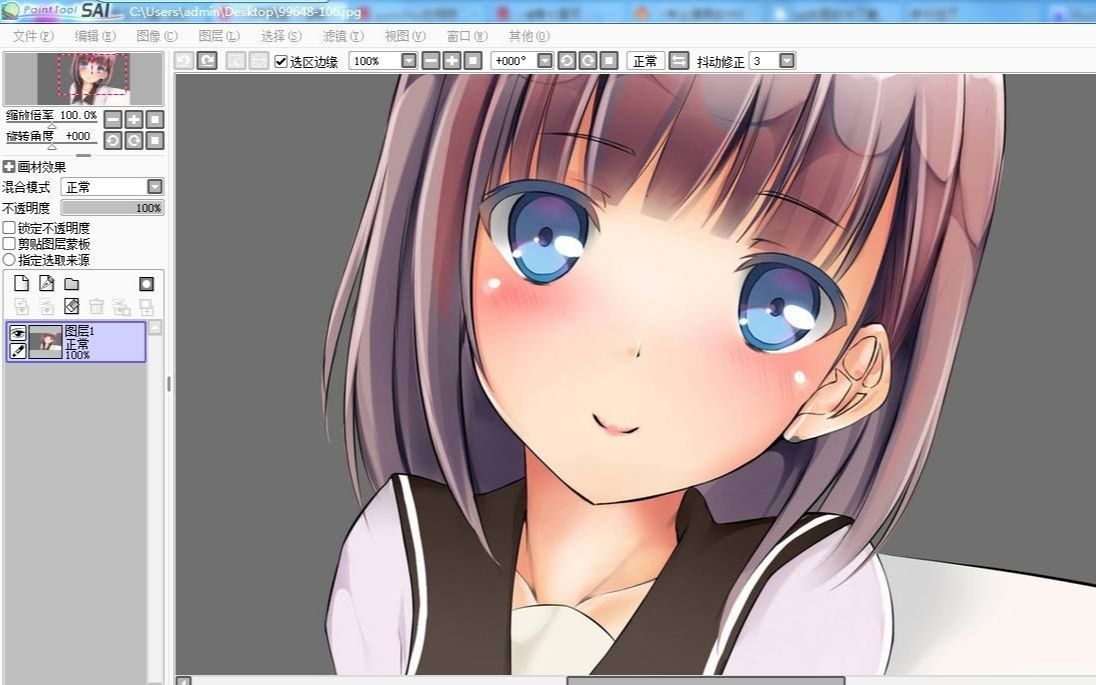1096x685 pixels.
Task: Clear the layer with the eraser icon
Action: tap(71, 306)
